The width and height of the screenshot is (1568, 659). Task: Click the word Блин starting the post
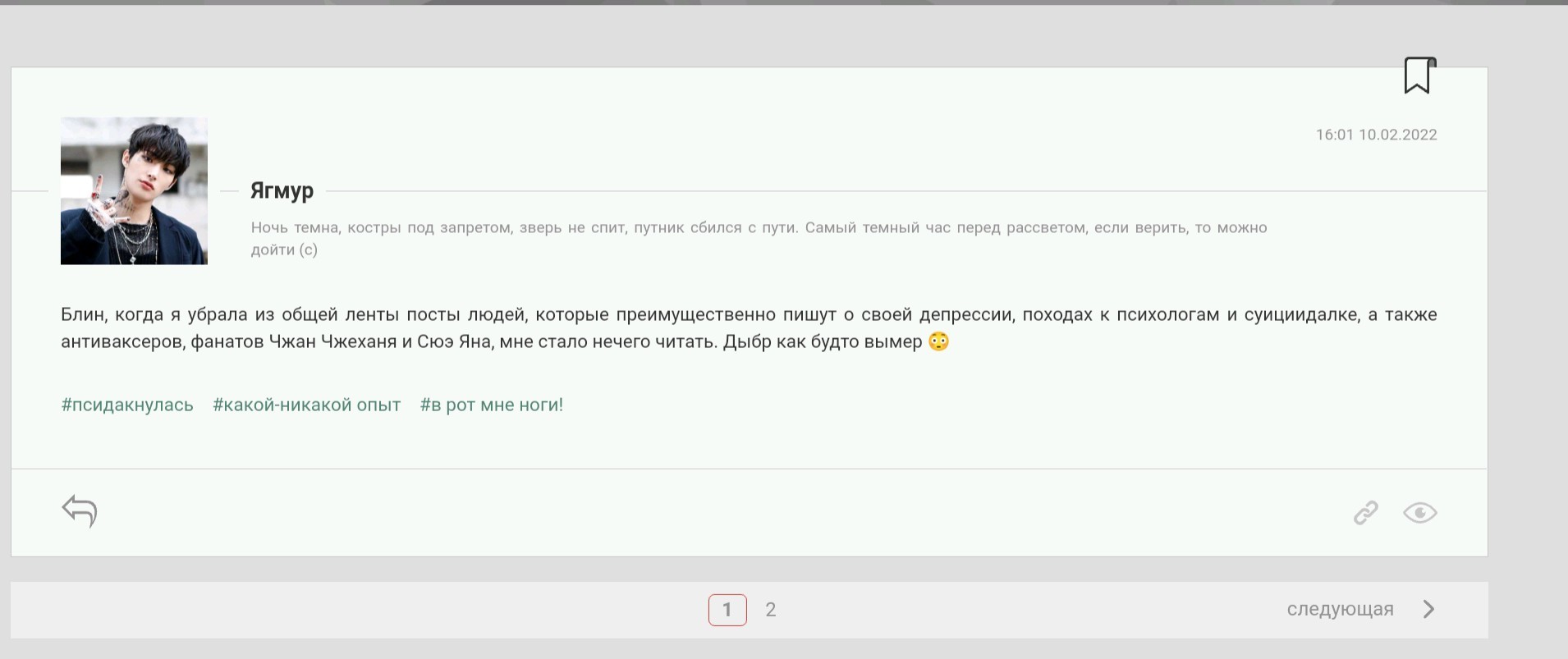tap(83, 314)
